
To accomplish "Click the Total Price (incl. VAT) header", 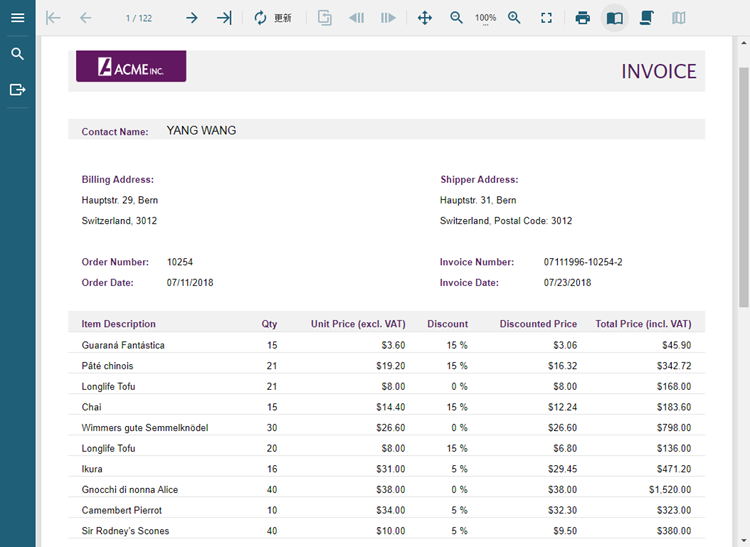I will point(643,324).
